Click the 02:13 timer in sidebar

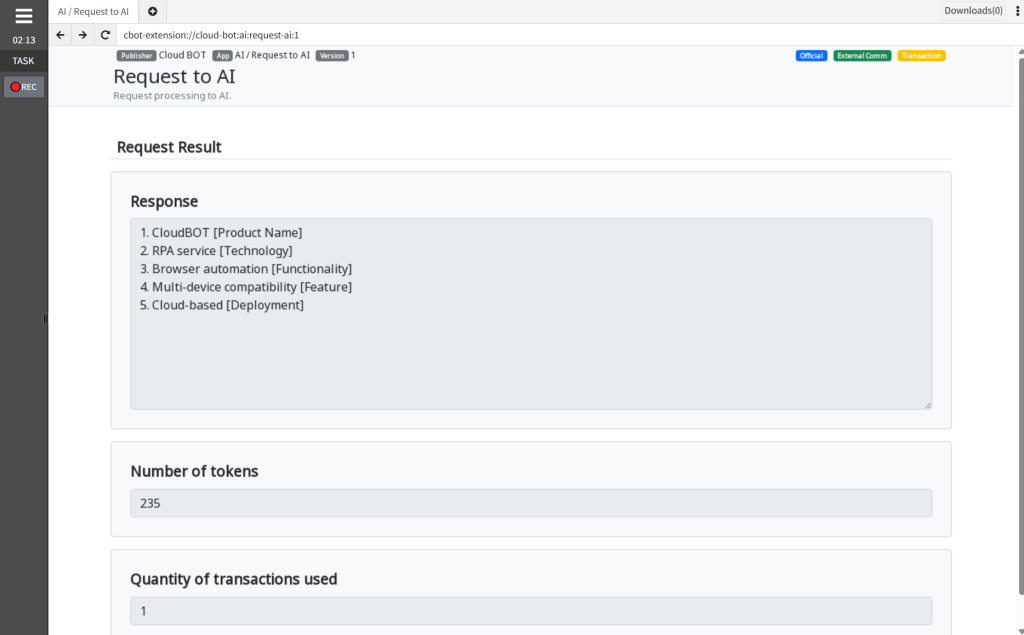pyautogui.click(x=24, y=40)
